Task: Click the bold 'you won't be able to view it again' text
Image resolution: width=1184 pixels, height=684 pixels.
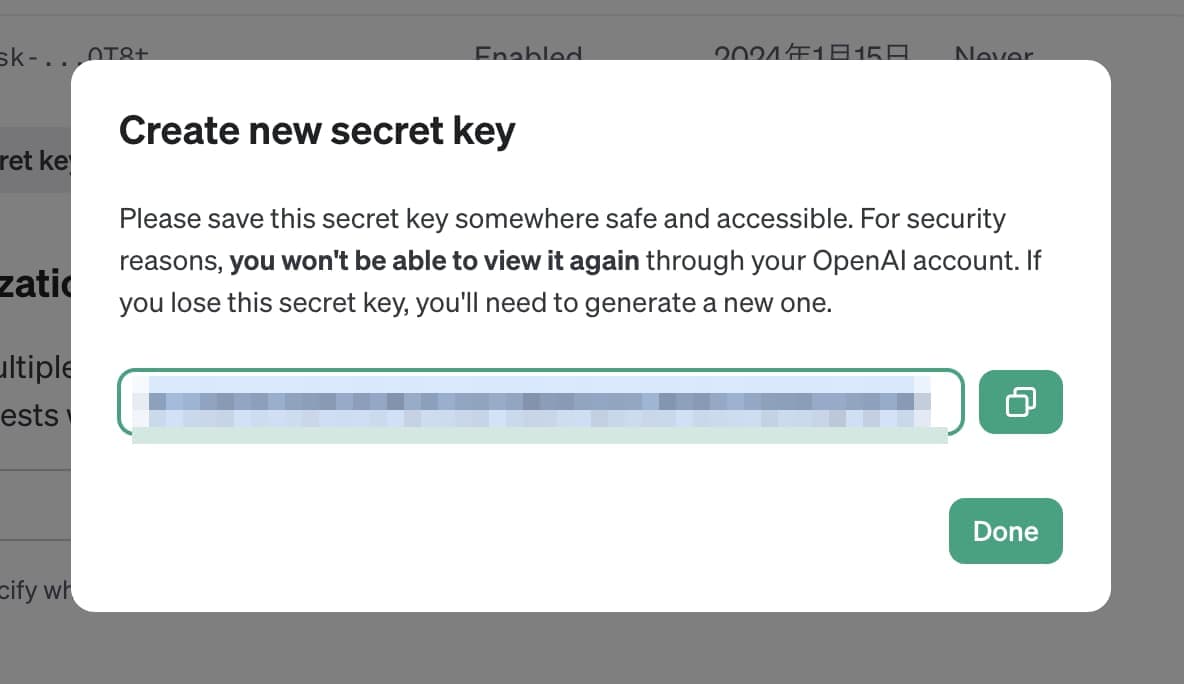Action: (434, 260)
